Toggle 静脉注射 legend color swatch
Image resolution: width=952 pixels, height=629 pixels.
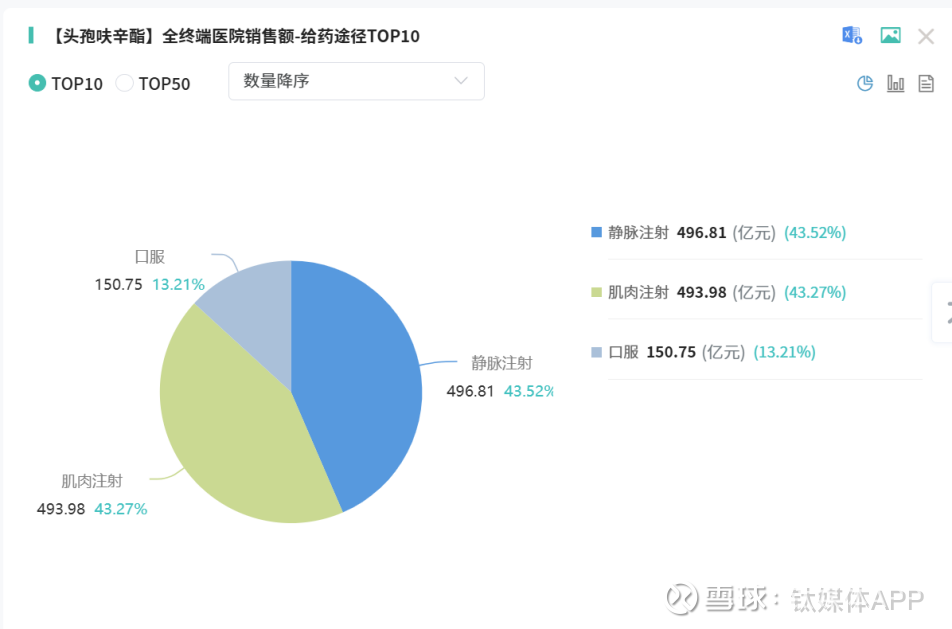[x=596, y=232]
